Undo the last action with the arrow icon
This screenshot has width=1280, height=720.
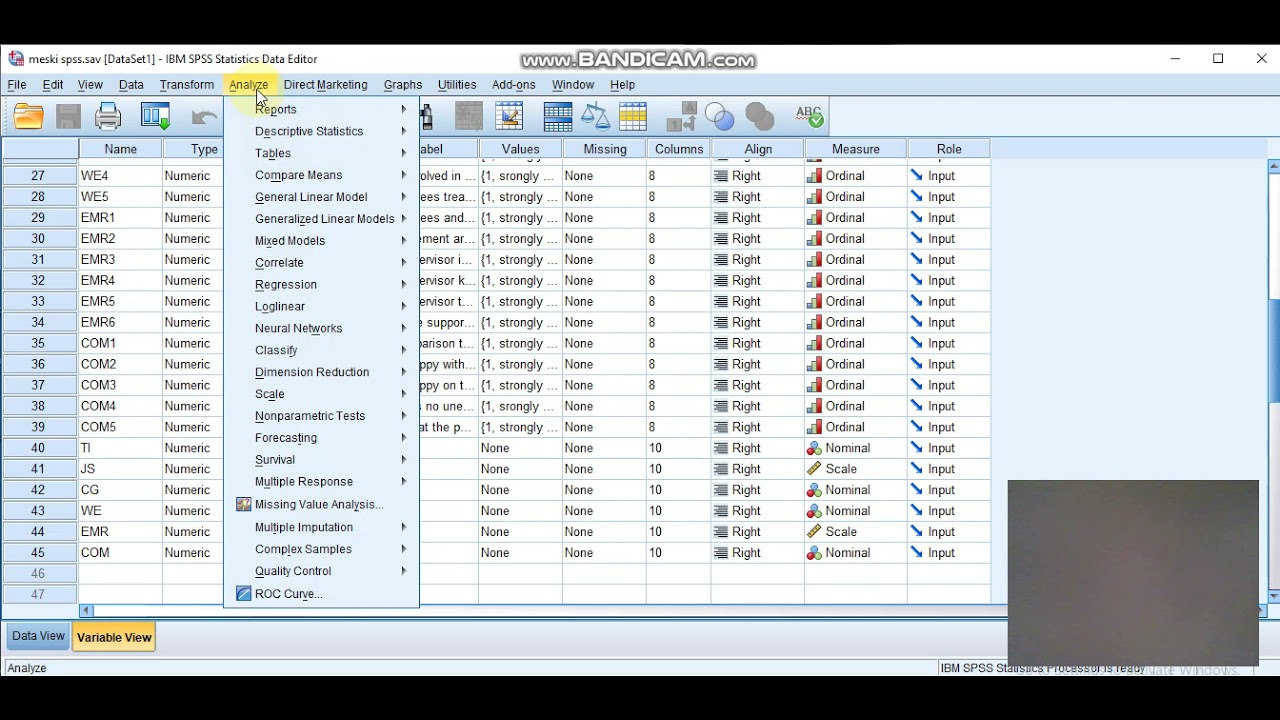[204, 117]
